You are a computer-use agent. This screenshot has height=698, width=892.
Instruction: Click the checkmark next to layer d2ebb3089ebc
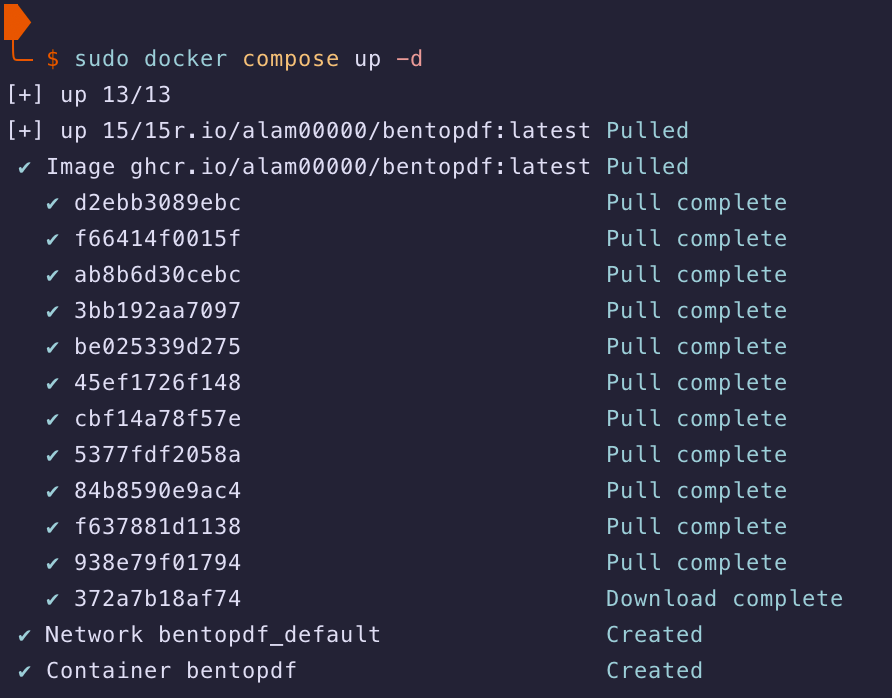pos(53,203)
